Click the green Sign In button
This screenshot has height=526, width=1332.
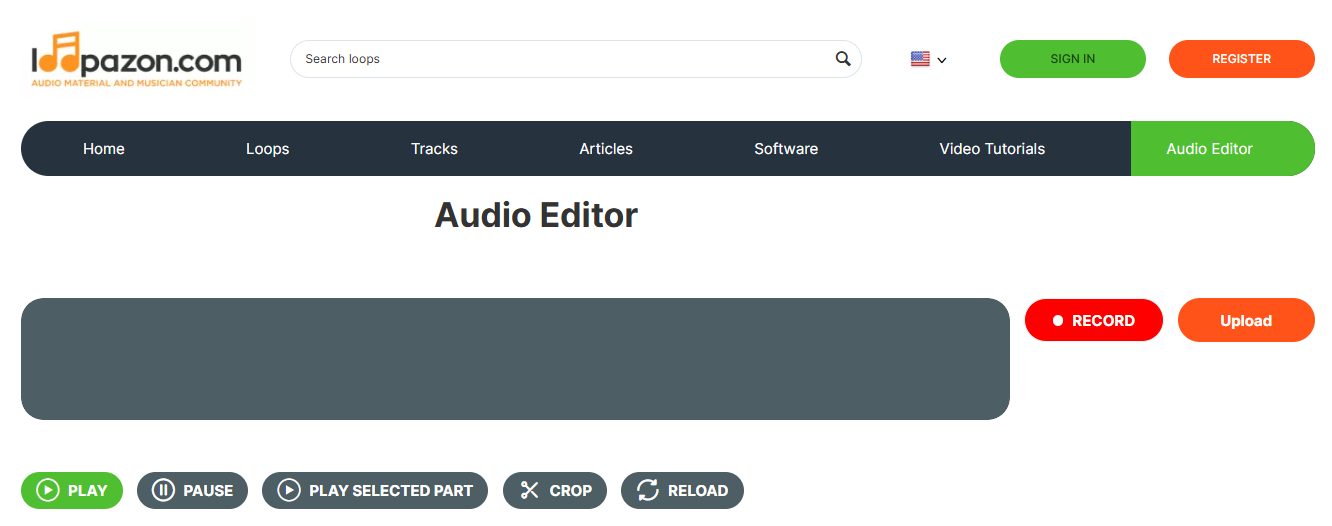click(1073, 59)
